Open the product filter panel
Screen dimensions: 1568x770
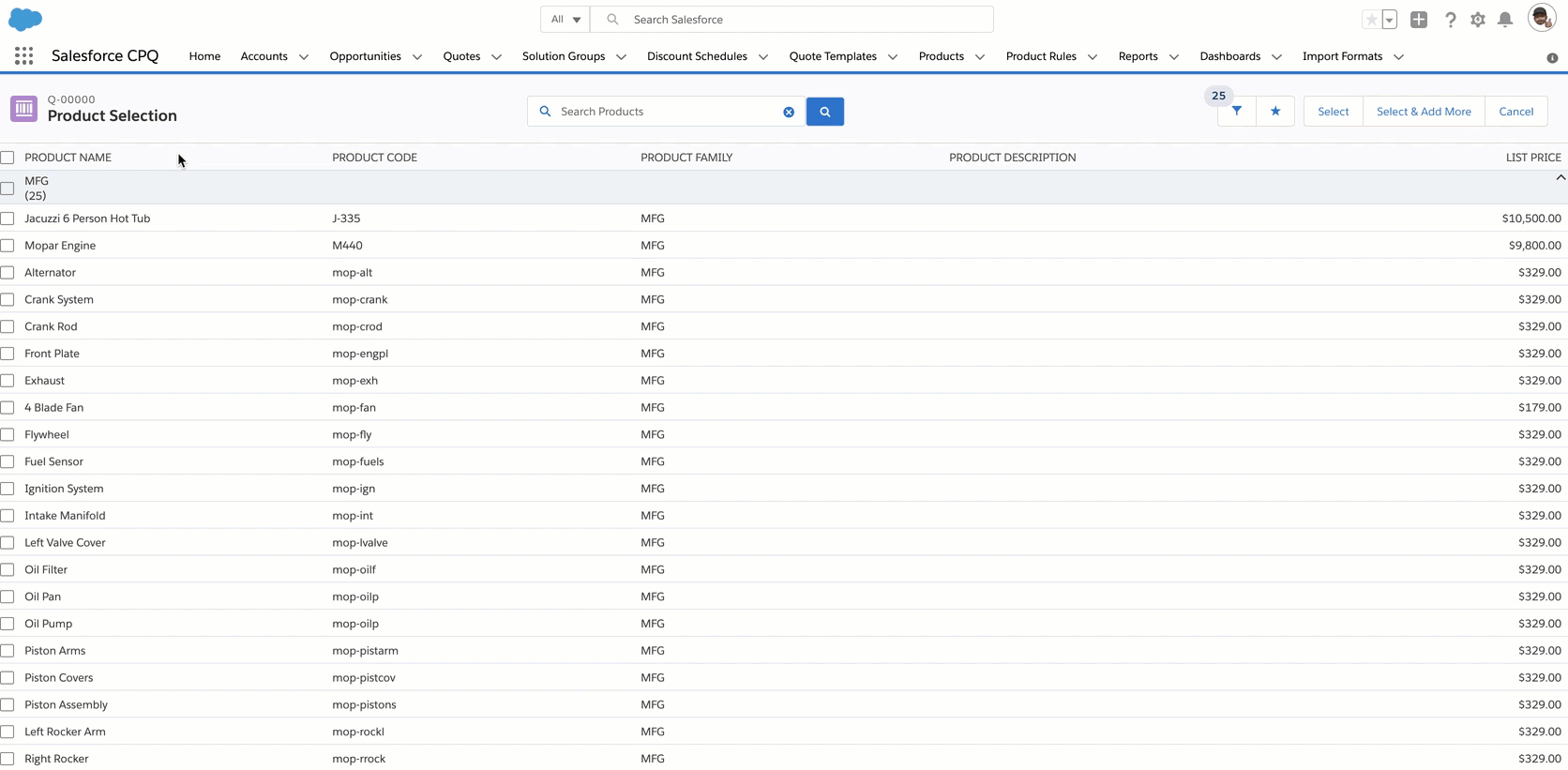1236,112
